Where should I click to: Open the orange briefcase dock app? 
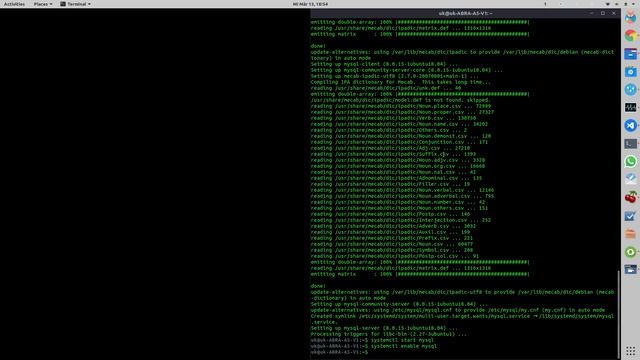click(630, 233)
